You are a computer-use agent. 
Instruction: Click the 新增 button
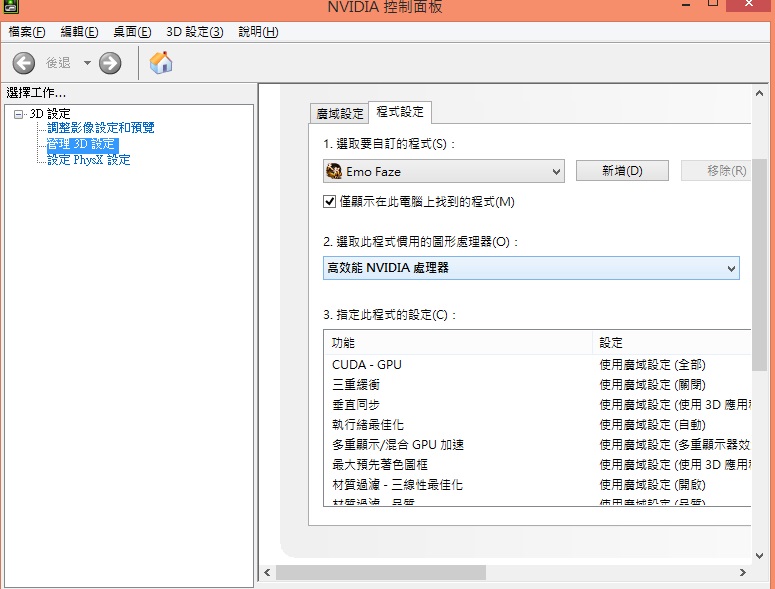click(x=621, y=171)
